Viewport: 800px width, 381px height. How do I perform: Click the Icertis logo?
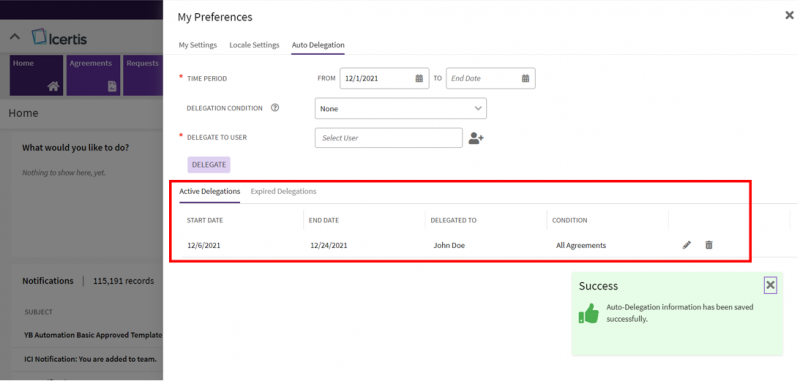coord(59,38)
